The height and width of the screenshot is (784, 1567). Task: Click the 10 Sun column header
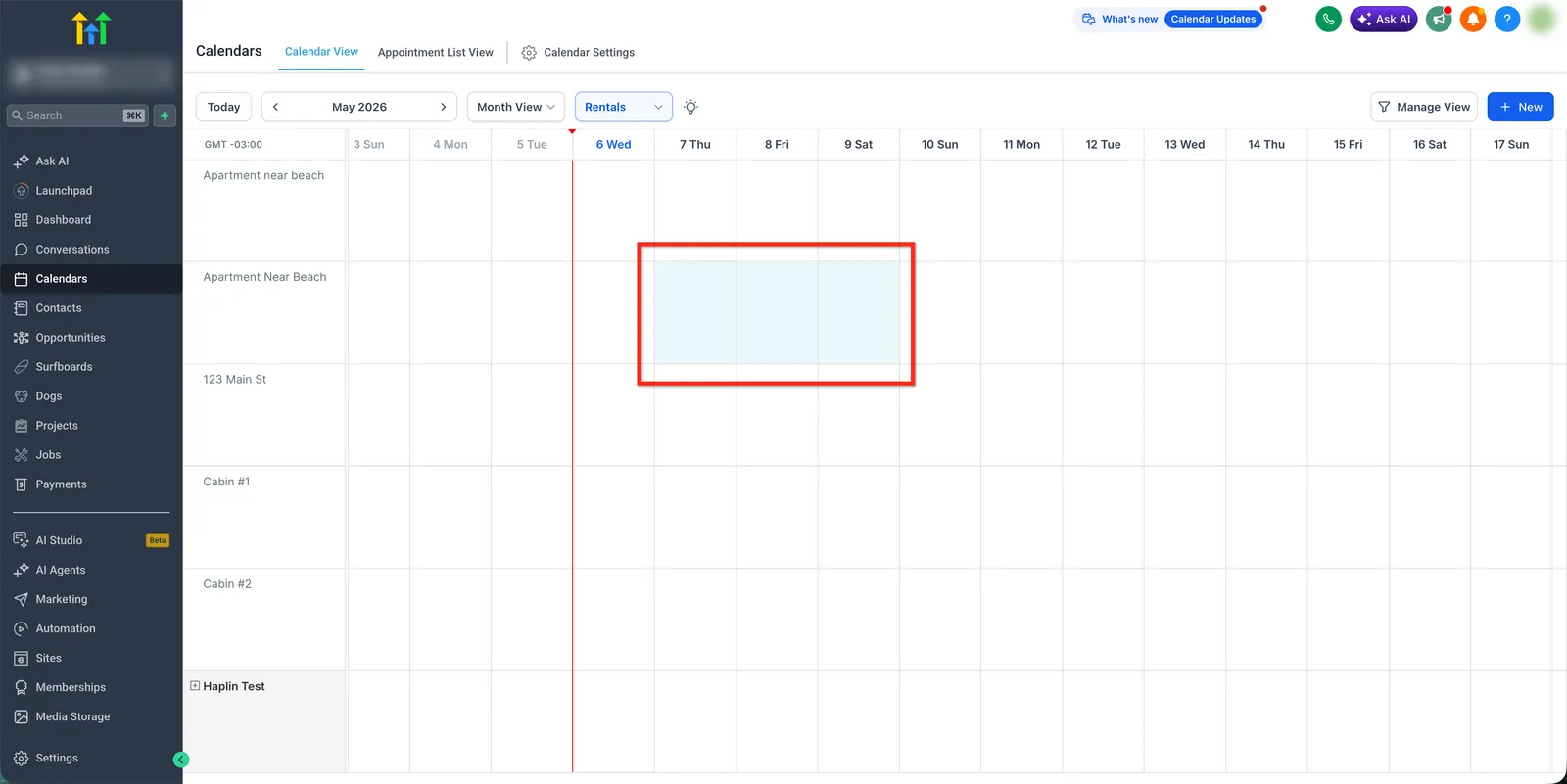pos(939,144)
